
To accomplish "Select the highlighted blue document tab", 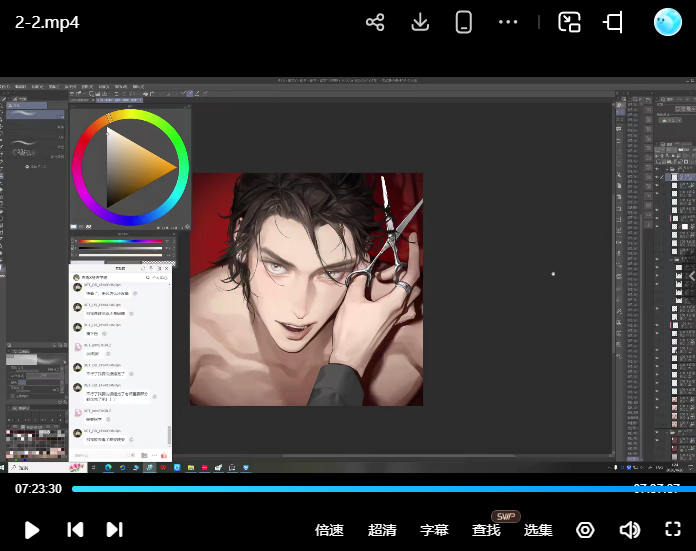I will 119,100.
